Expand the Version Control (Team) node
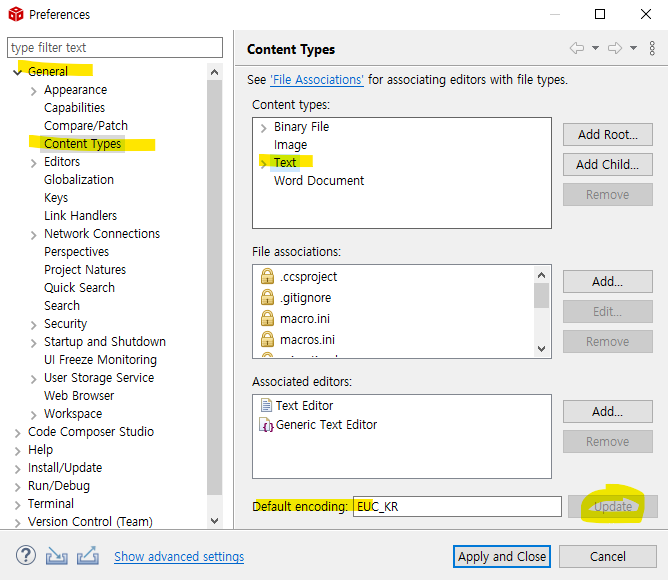The width and height of the screenshot is (668, 580). 17,523
